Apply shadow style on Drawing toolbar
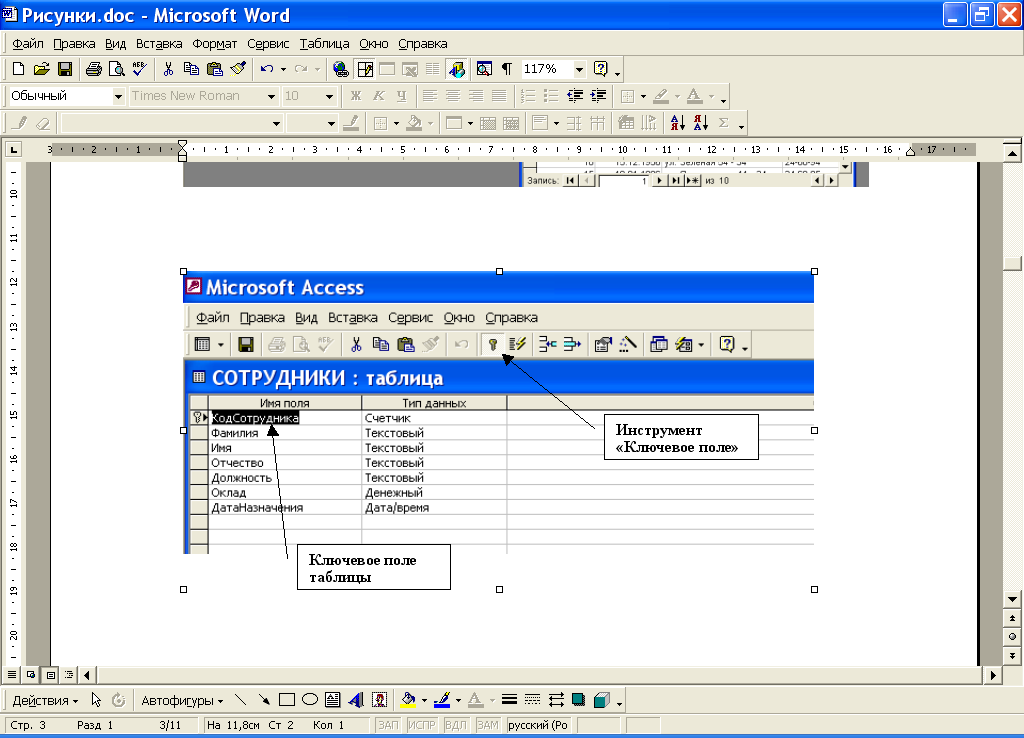The height and width of the screenshot is (738, 1024). [579, 700]
